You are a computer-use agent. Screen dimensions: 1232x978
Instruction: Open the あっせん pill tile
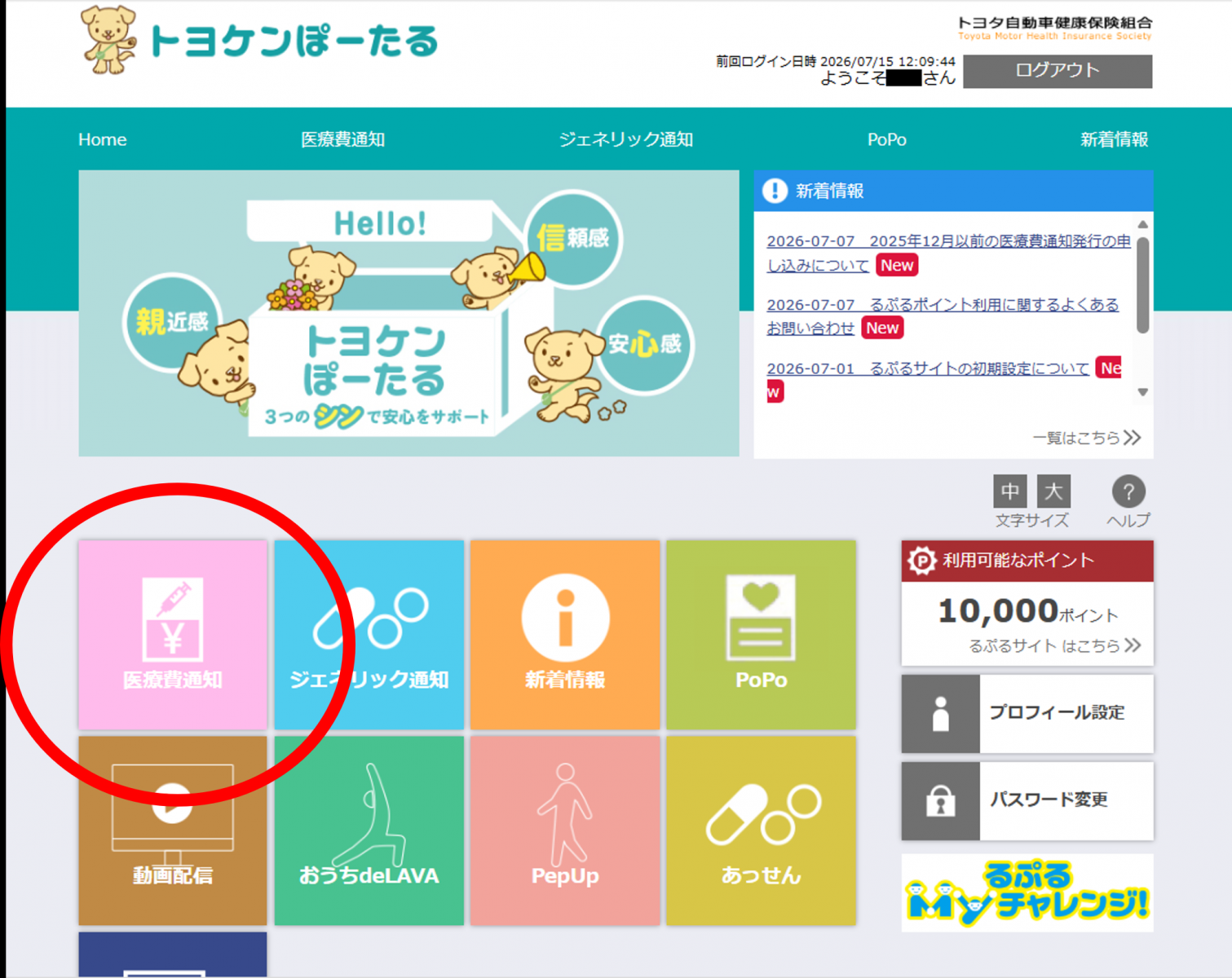pyautogui.click(x=761, y=830)
